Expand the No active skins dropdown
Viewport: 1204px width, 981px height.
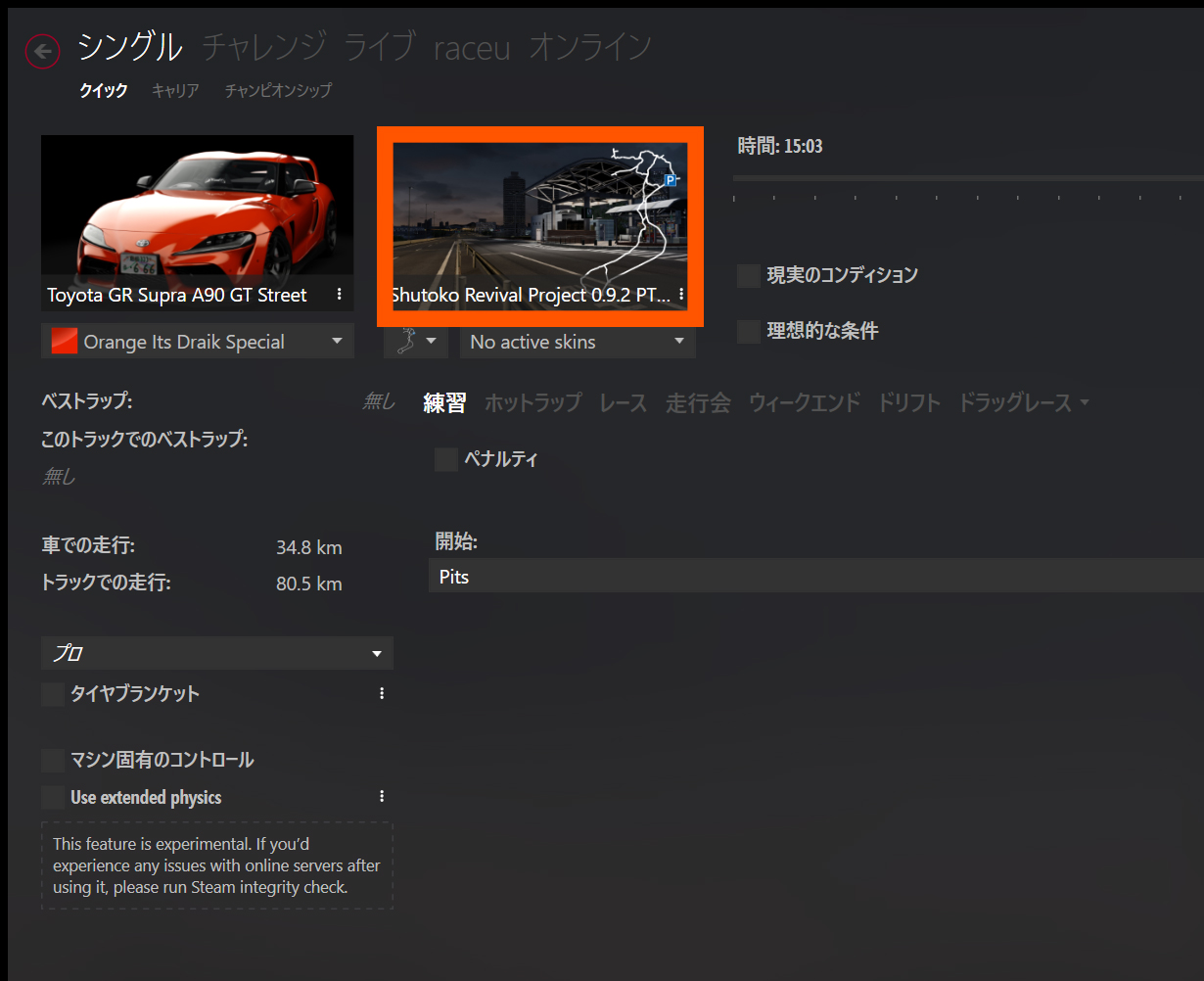[578, 342]
